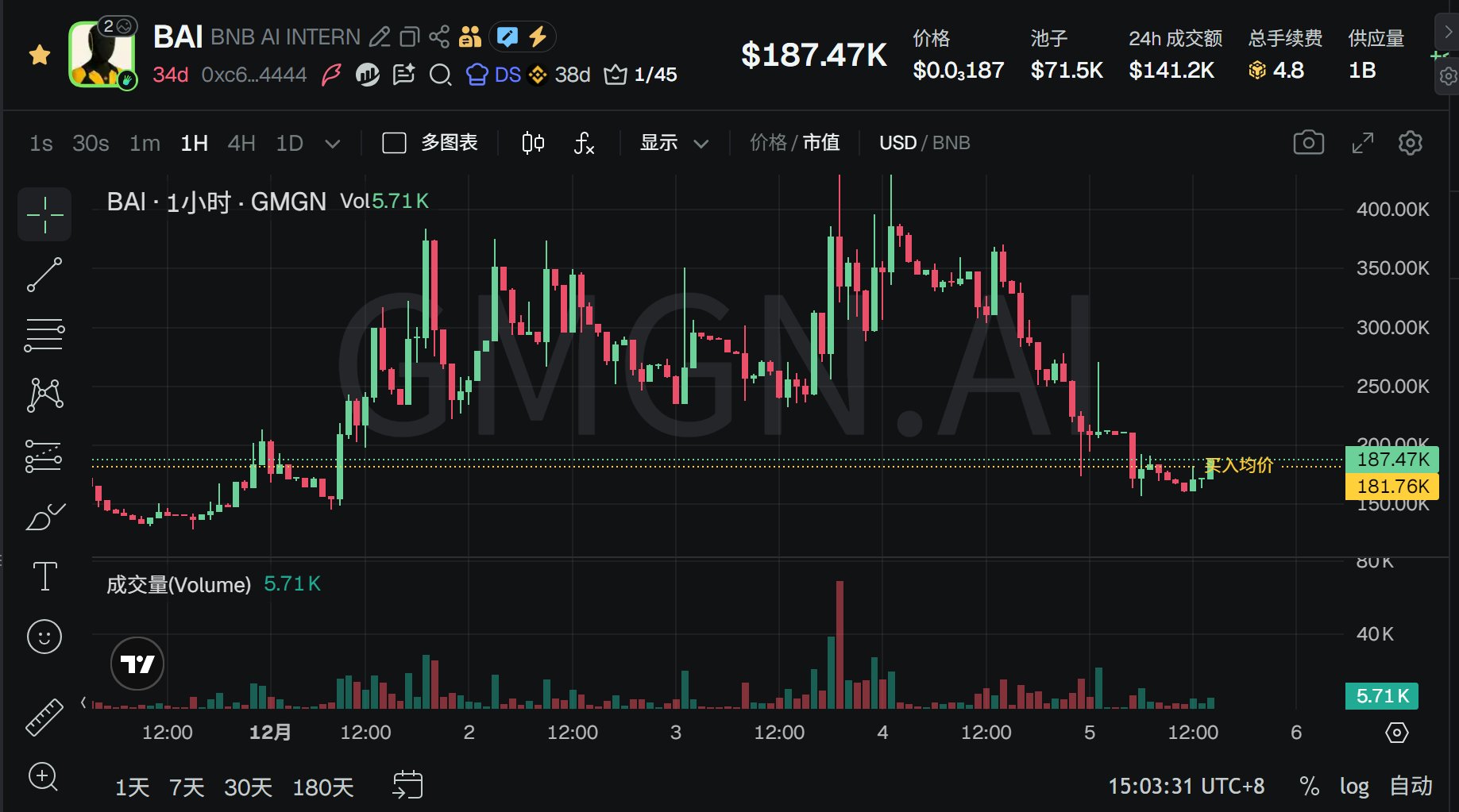Click the green 187.47K price label
1459x812 pixels.
click(x=1392, y=460)
